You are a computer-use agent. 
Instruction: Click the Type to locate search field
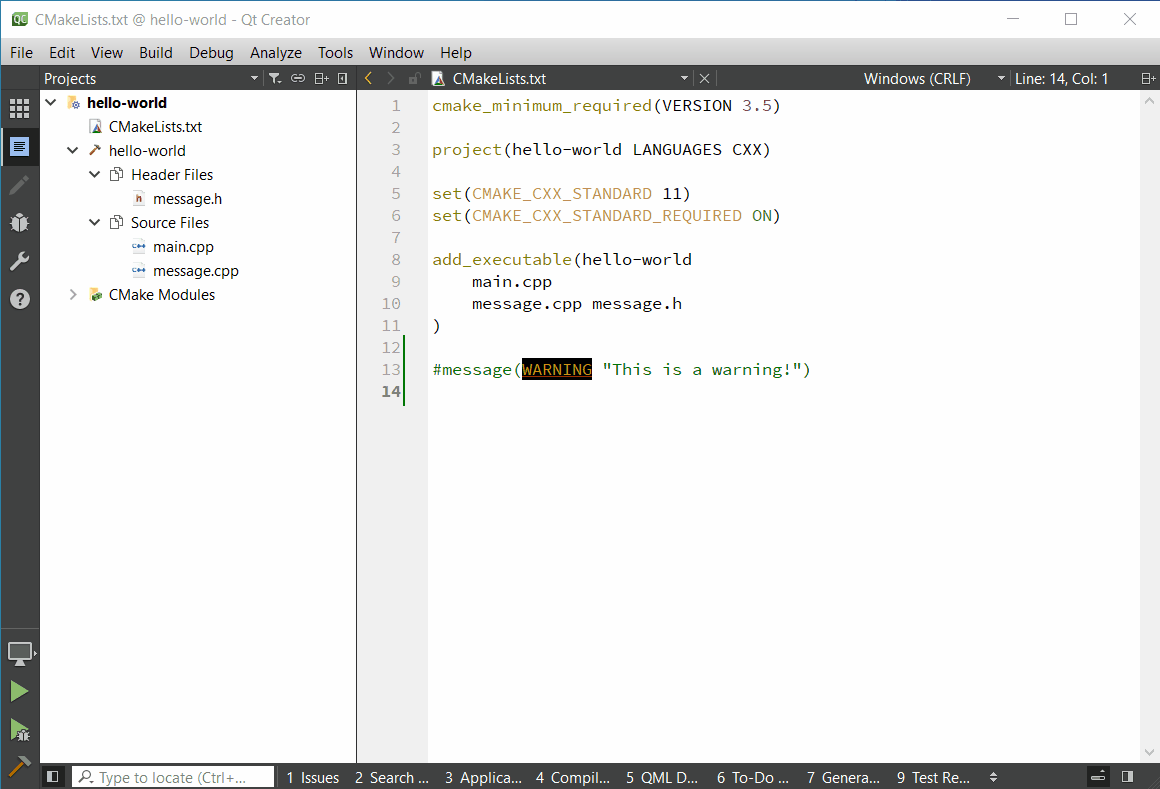coord(172,777)
